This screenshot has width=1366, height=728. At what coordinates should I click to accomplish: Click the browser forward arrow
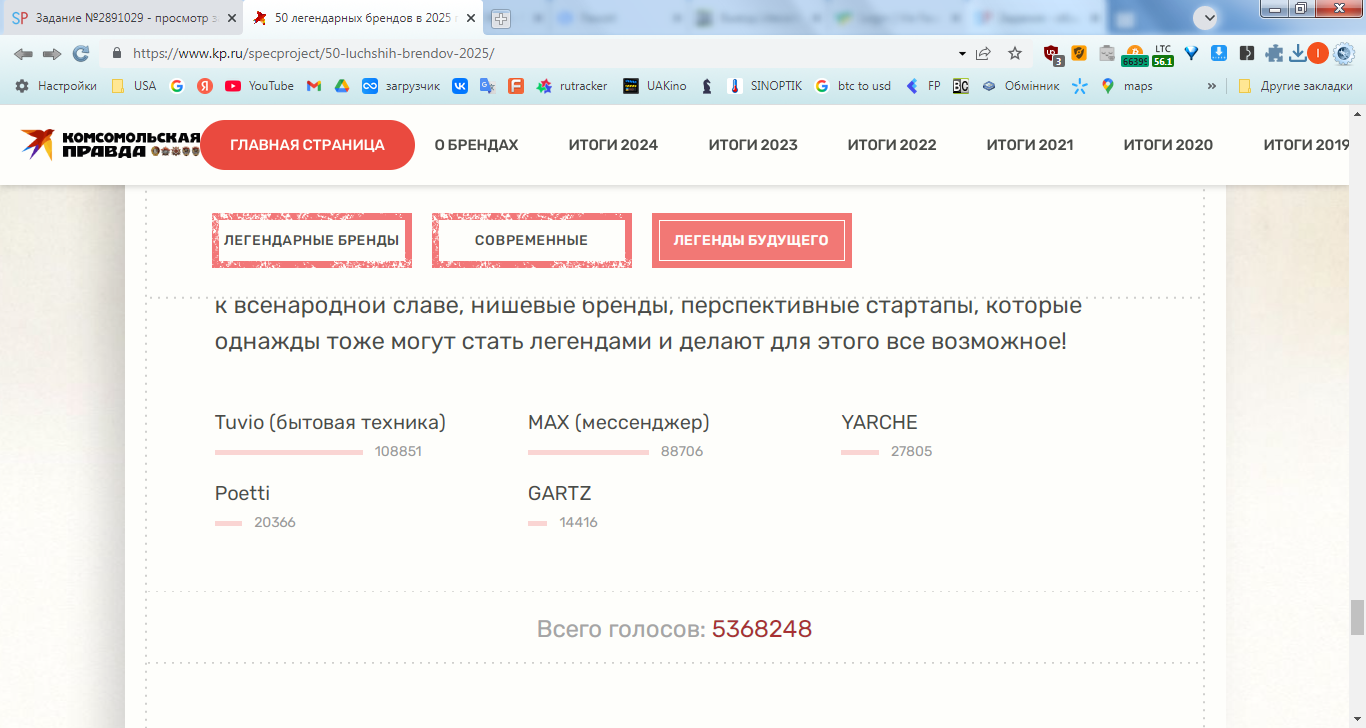pyautogui.click(x=52, y=54)
